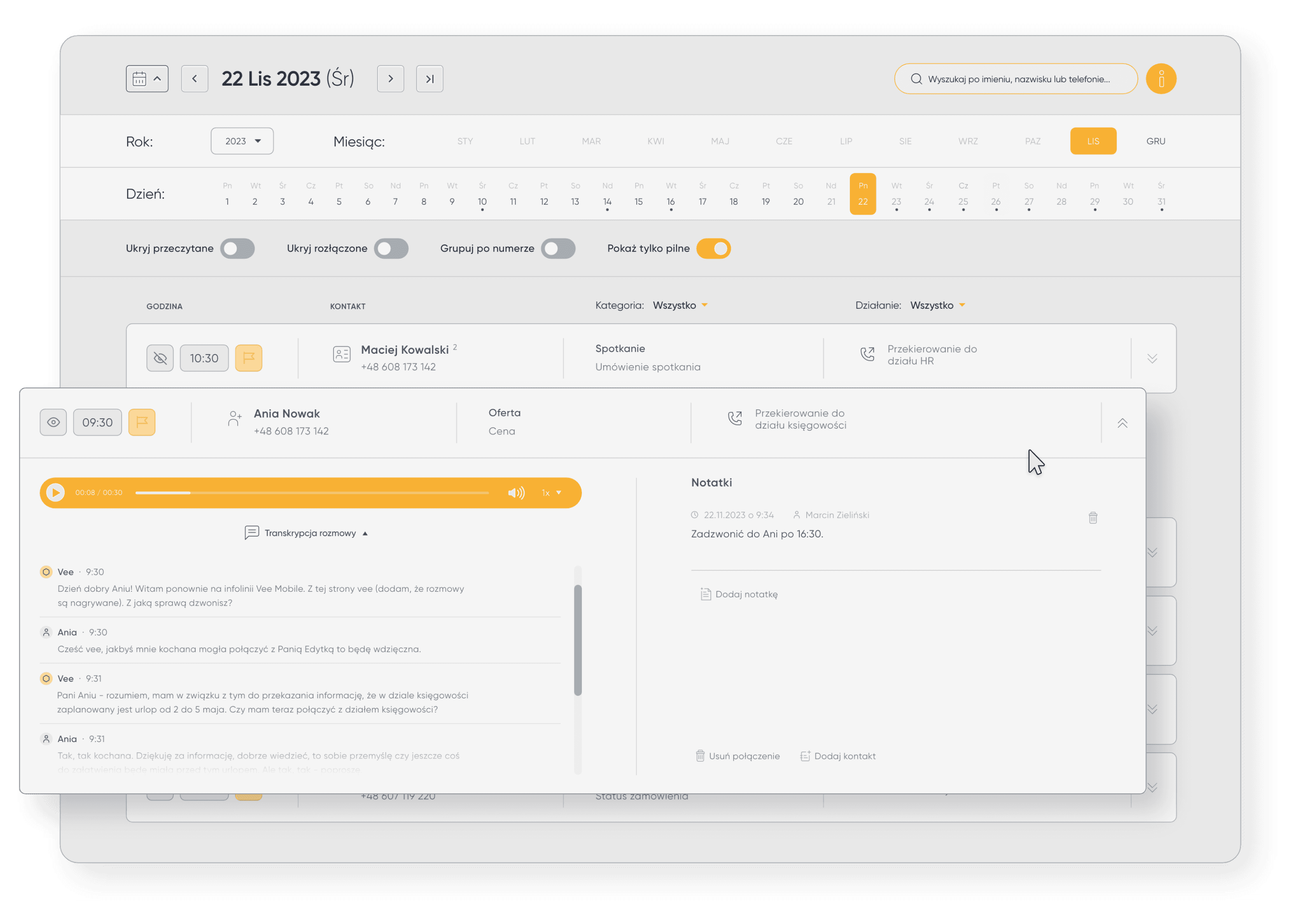Collapse the Ania Nowak call details
This screenshot has height=924, width=1302.
[x=1122, y=423]
